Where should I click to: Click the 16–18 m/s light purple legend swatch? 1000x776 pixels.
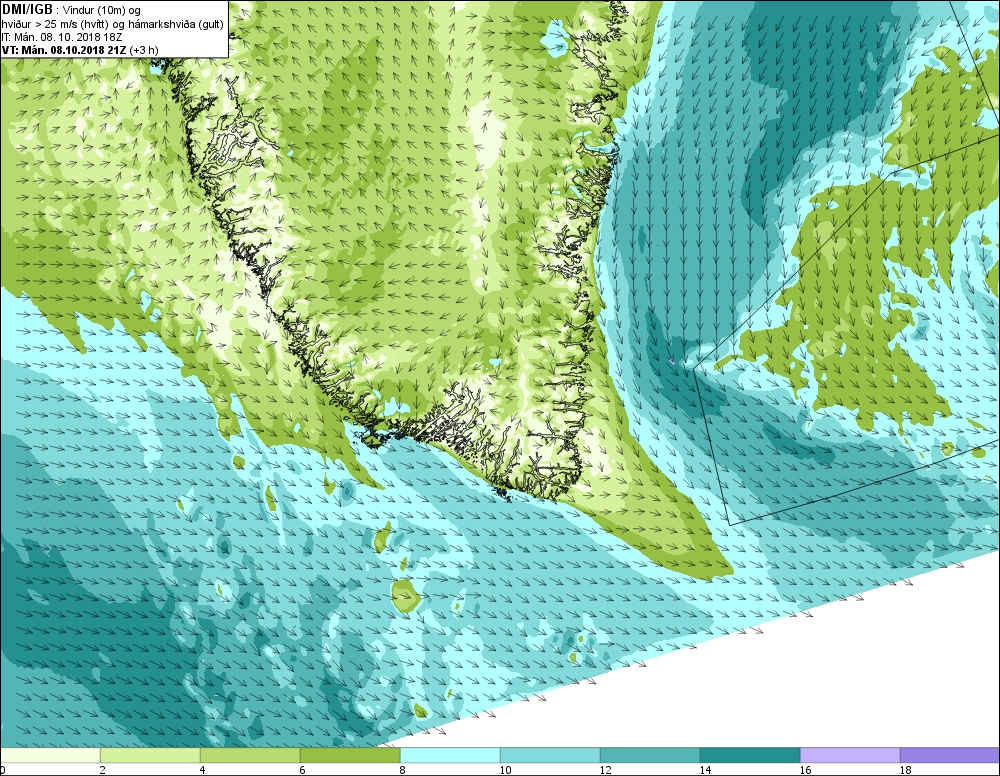tap(850, 756)
